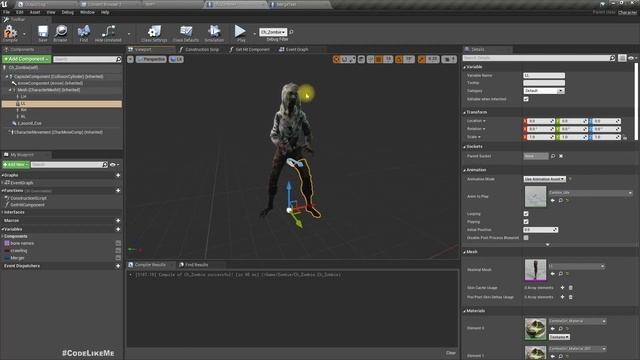640x360 pixels.
Task: Open My Blueprint view options eye icon
Action: 114,164
